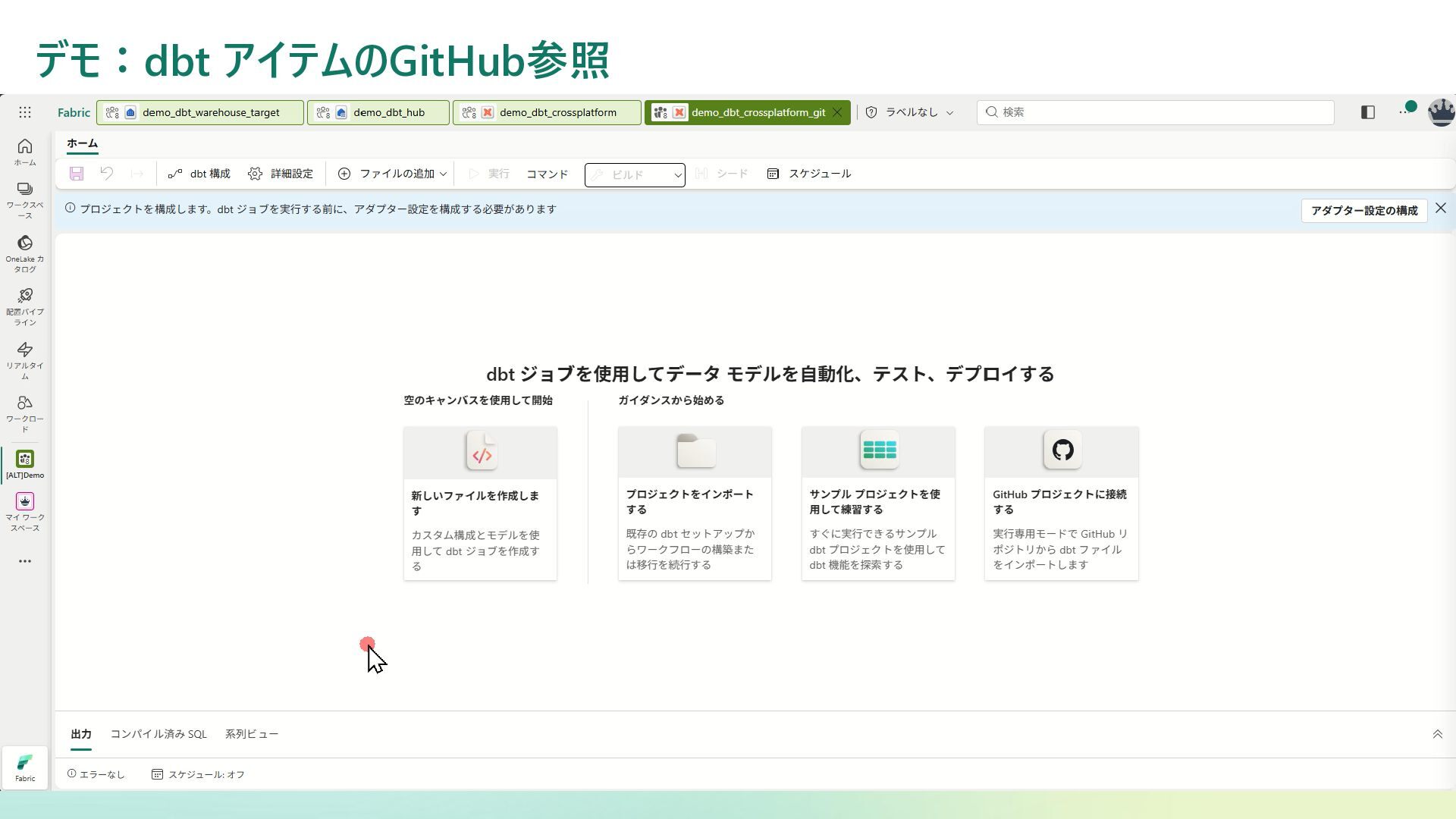Image resolution: width=1456 pixels, height=819 pixels.
Task: Choose GitHub プロジェクトに接続する card
Action: click(1062, 504)
